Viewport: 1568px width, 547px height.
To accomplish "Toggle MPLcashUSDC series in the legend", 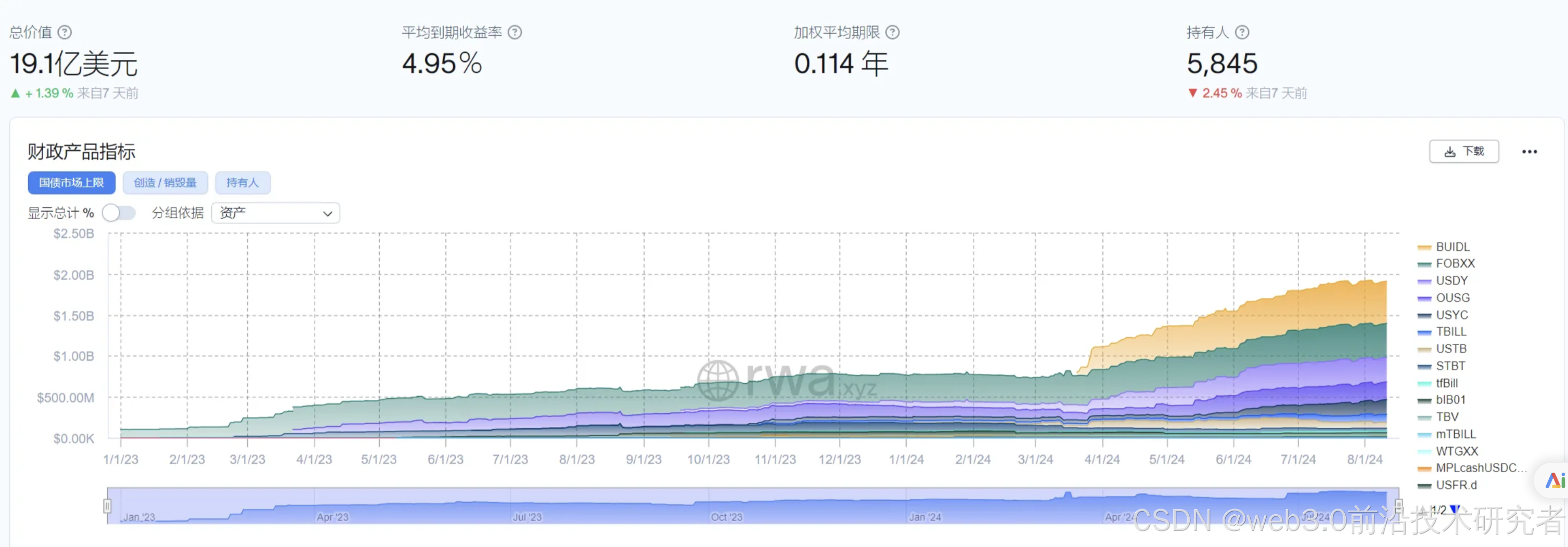I will (x=1472, y=468).
